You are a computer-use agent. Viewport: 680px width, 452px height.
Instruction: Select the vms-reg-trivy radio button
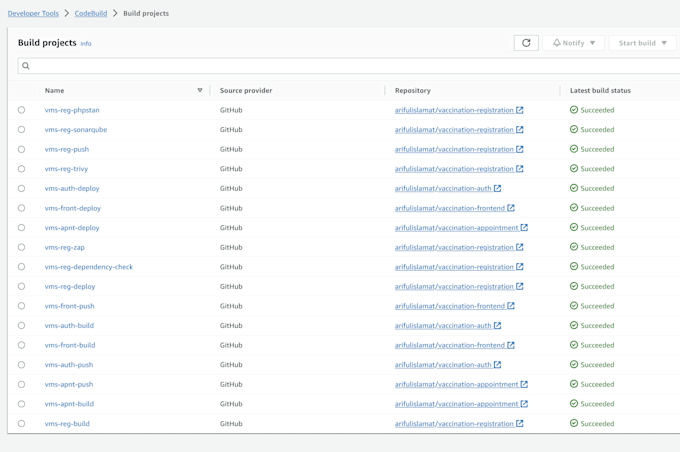pos(21,169)
